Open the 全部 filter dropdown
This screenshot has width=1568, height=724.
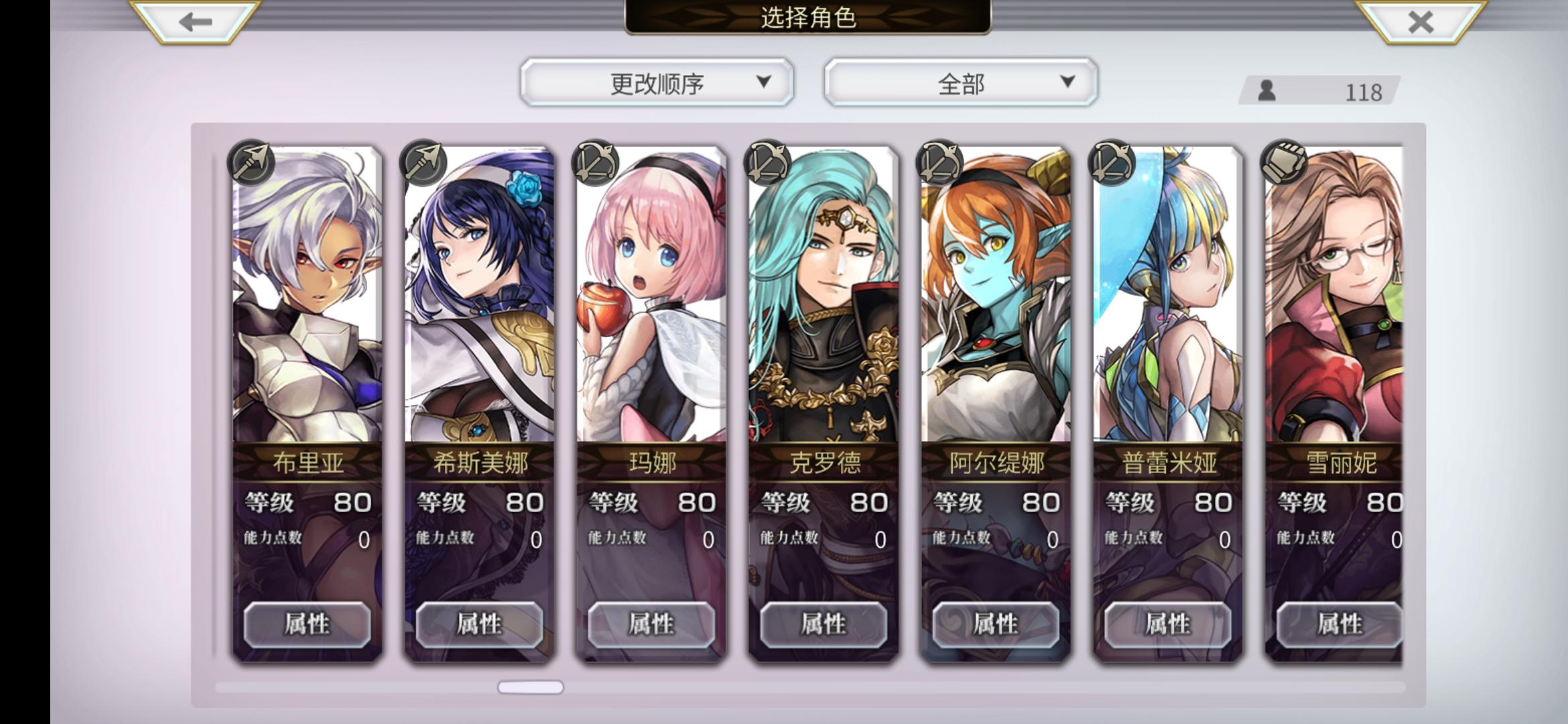point(960,82)
